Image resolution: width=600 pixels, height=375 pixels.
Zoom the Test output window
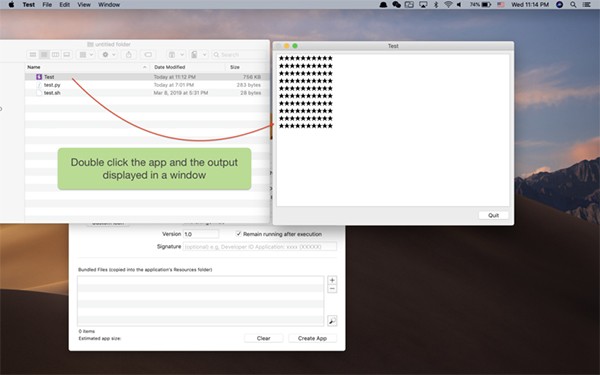tap(295, 46)
